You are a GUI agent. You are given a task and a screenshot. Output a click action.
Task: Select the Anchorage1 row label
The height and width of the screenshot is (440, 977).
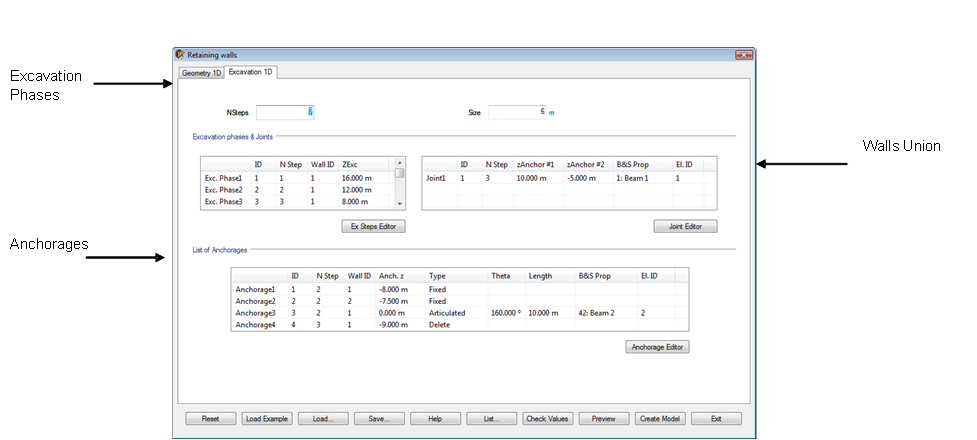tap(255, 290)
